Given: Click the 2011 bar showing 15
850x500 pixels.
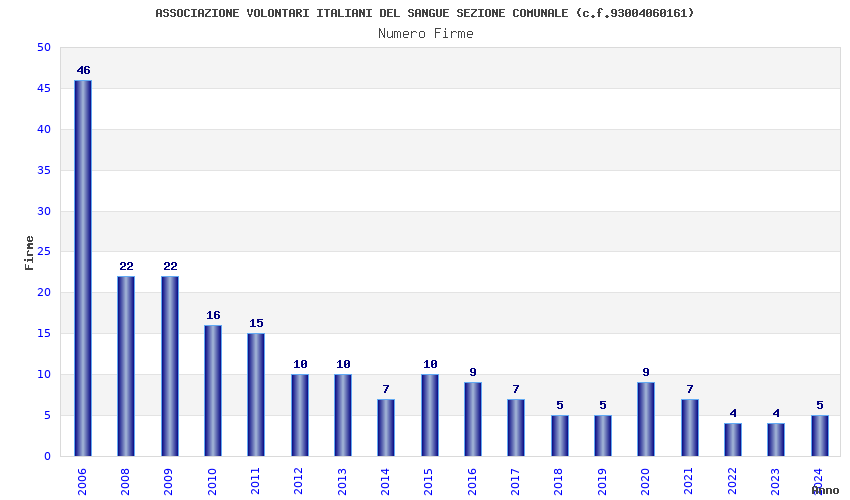Looking at the screenshot, I should click(x=256, y=395).
